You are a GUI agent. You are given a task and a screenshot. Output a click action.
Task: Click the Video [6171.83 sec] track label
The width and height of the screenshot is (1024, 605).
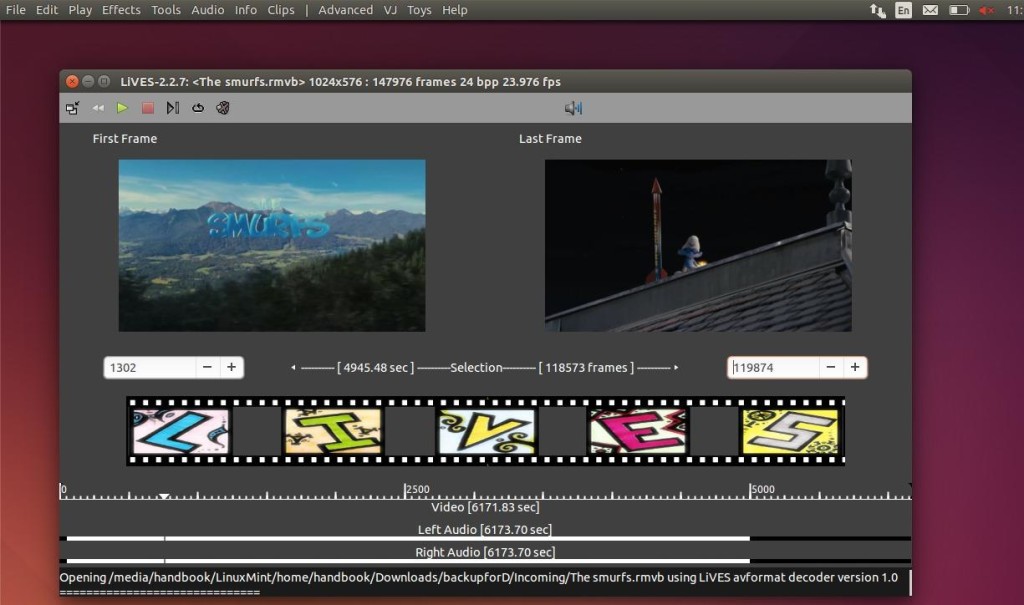(x=485, y=507)
